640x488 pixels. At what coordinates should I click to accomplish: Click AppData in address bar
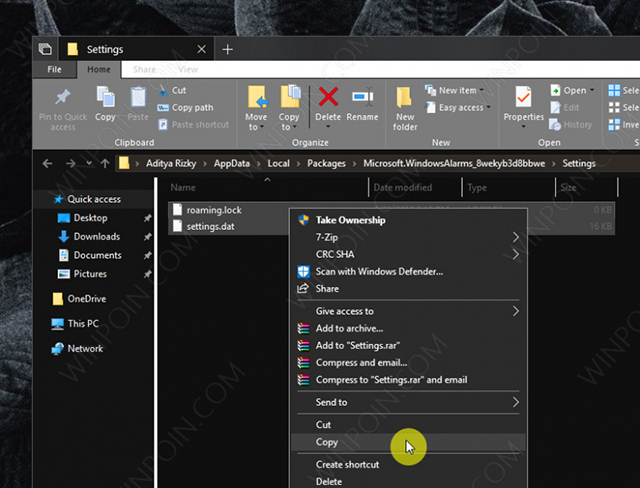[x=231, y=164]
